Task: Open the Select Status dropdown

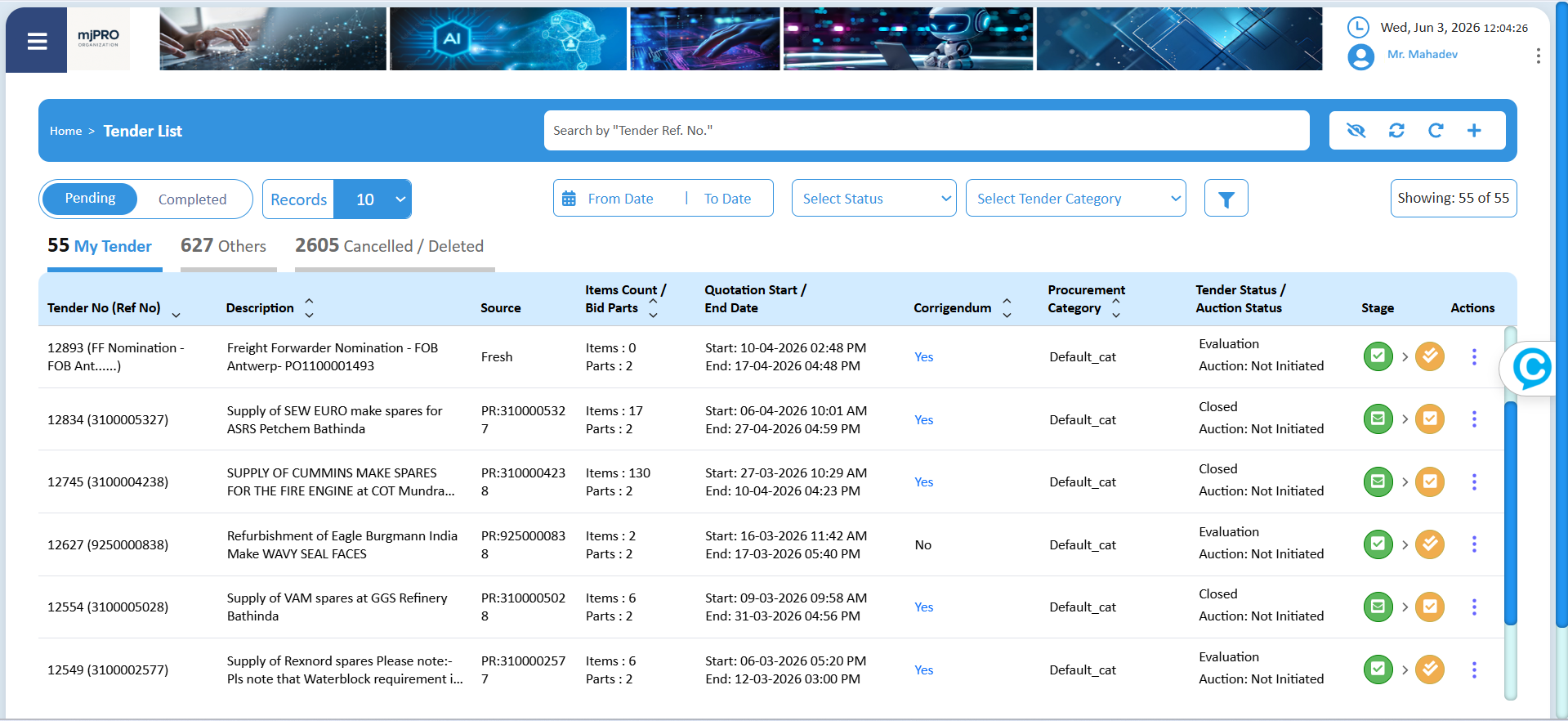Action: tap(873, 199)
